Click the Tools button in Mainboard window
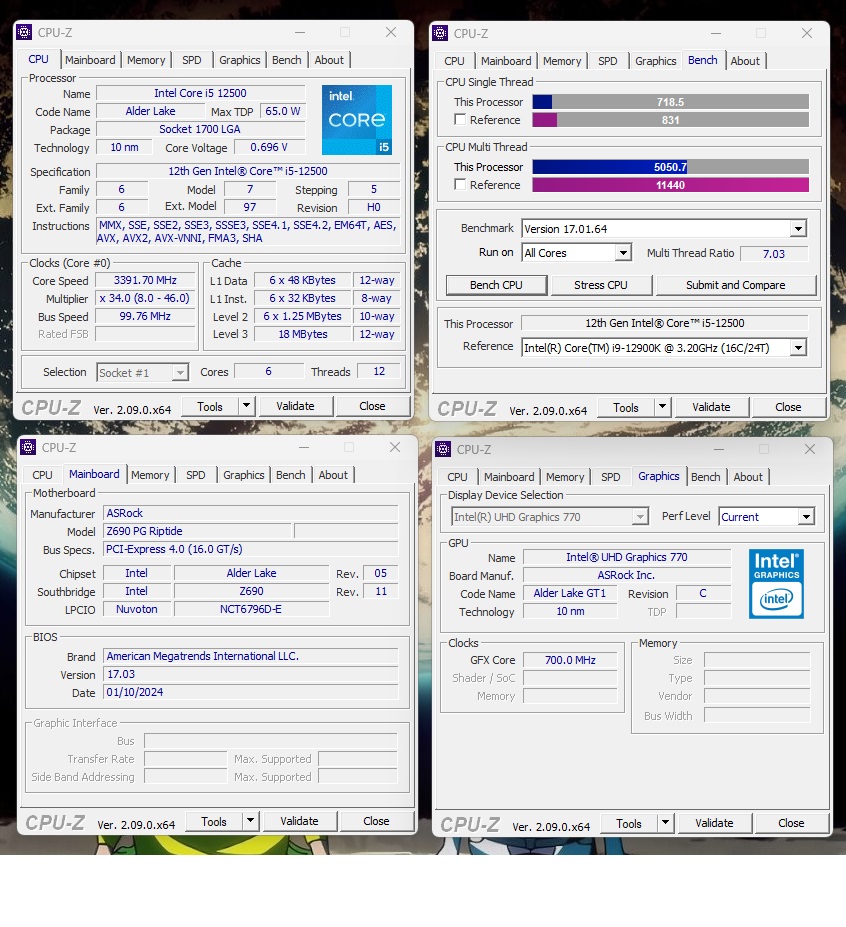The image size is (846, 927). tap(213, 821)
